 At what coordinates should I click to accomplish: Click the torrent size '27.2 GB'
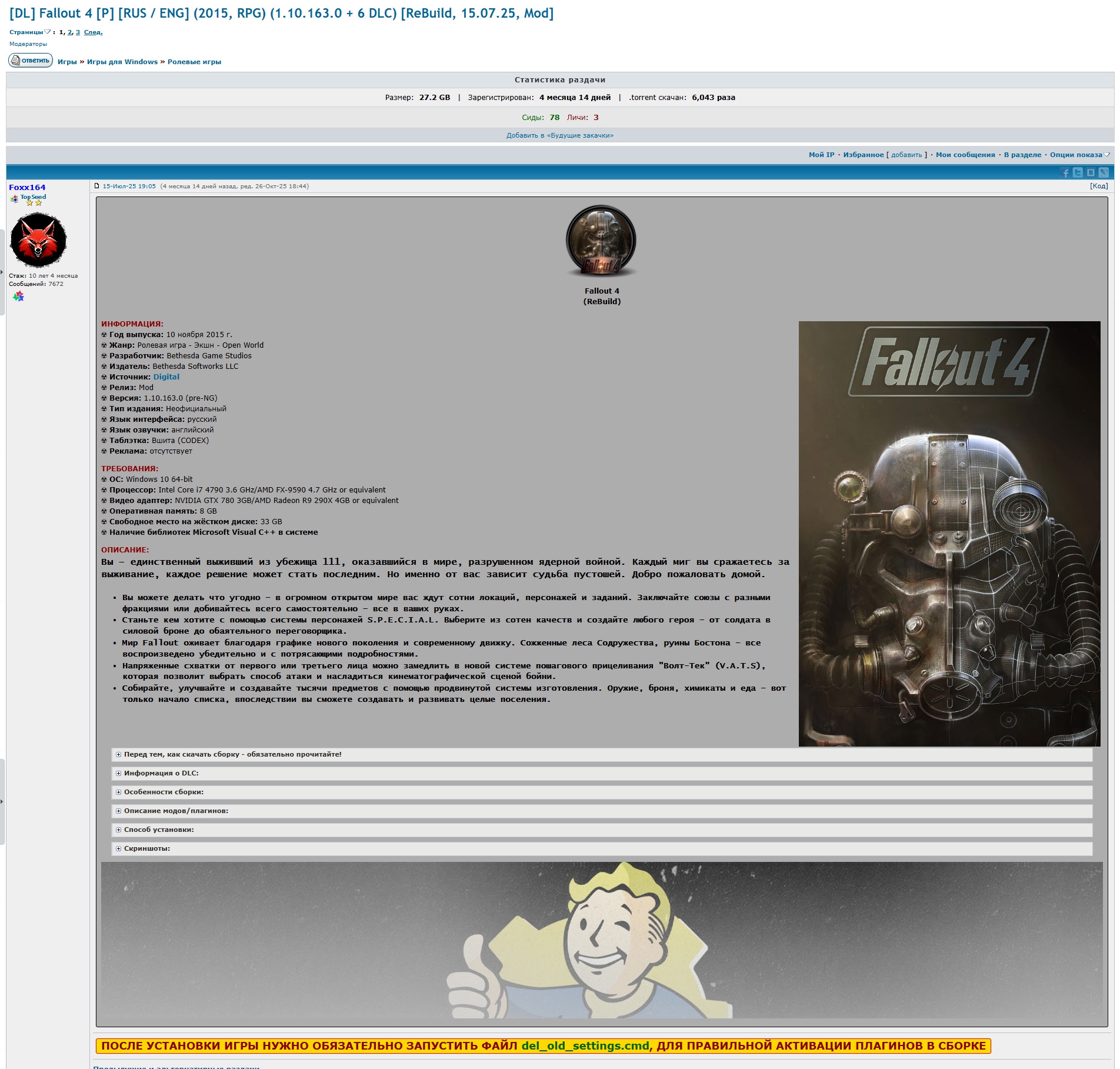pos(435,98)
